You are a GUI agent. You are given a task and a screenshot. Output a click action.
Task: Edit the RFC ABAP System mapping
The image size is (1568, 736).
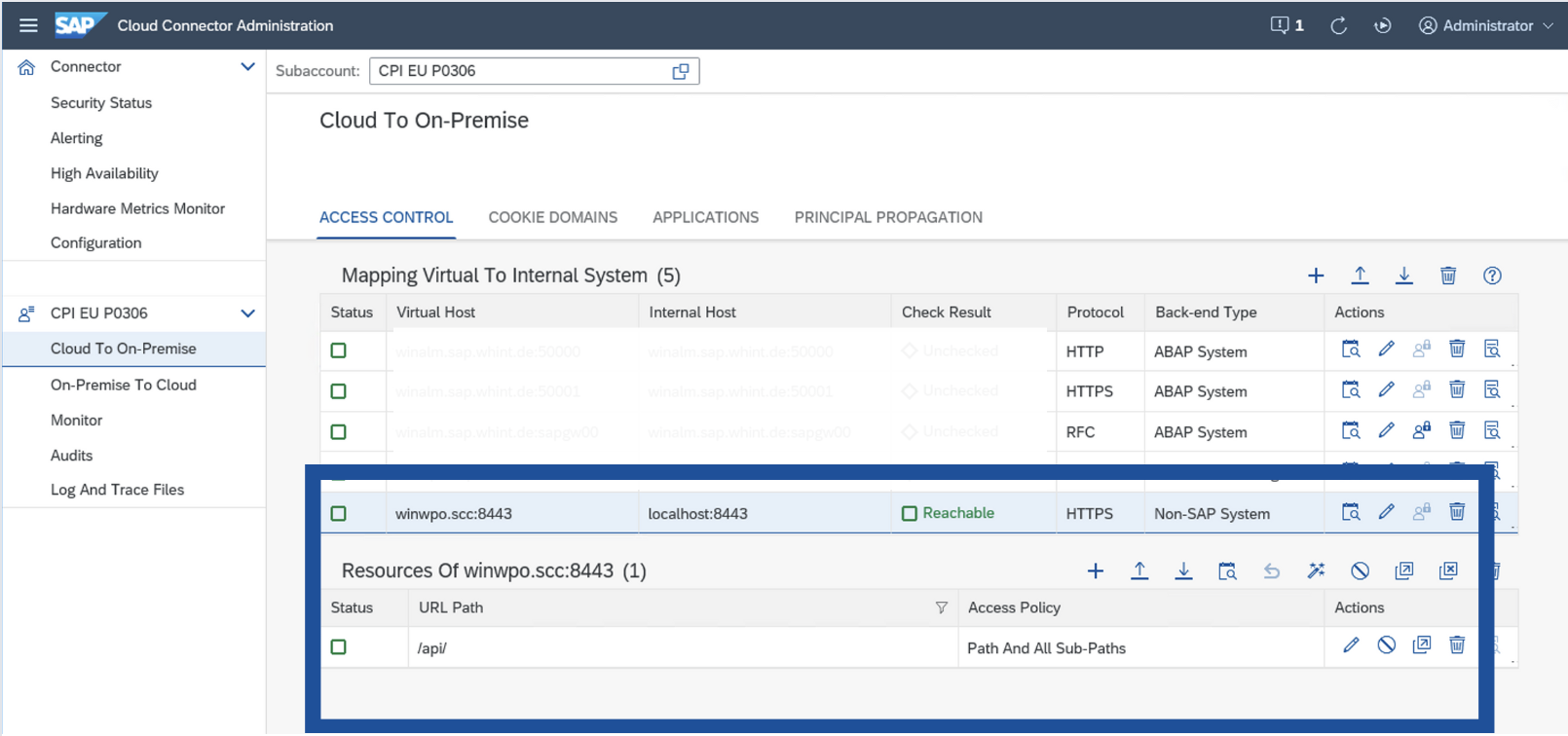coord(1386,430)
